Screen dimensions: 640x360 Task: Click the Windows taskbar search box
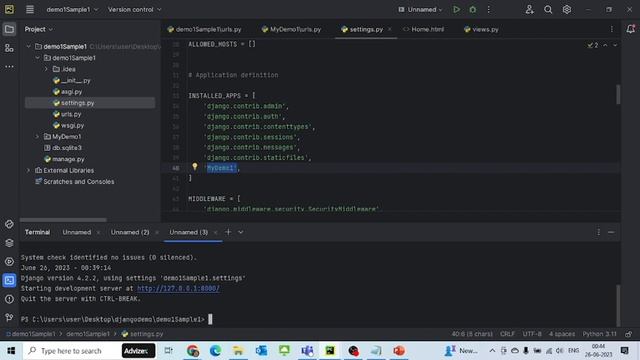pyautogui.click(x=71, y=351)
